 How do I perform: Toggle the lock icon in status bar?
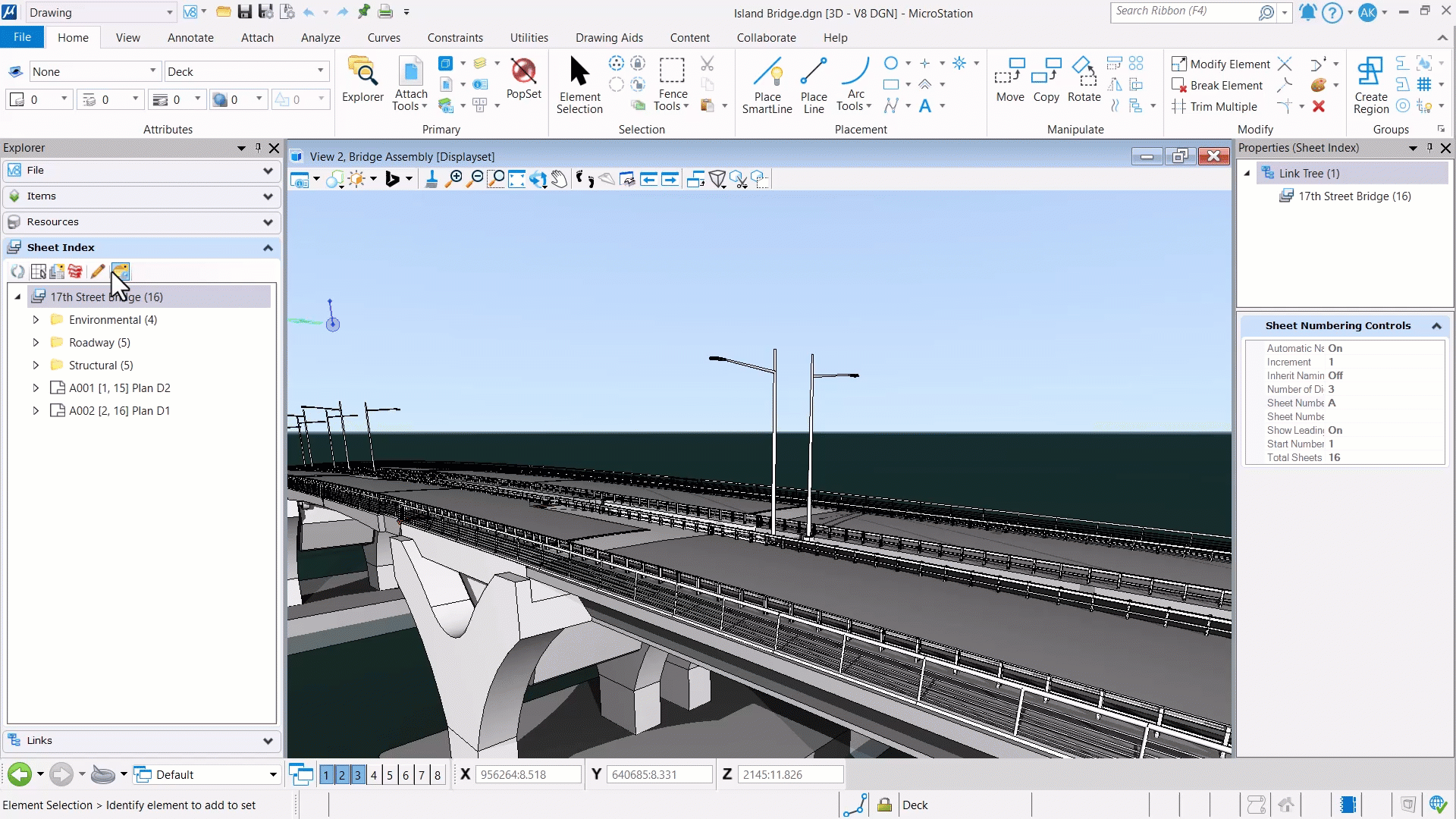tap(884, 805)
